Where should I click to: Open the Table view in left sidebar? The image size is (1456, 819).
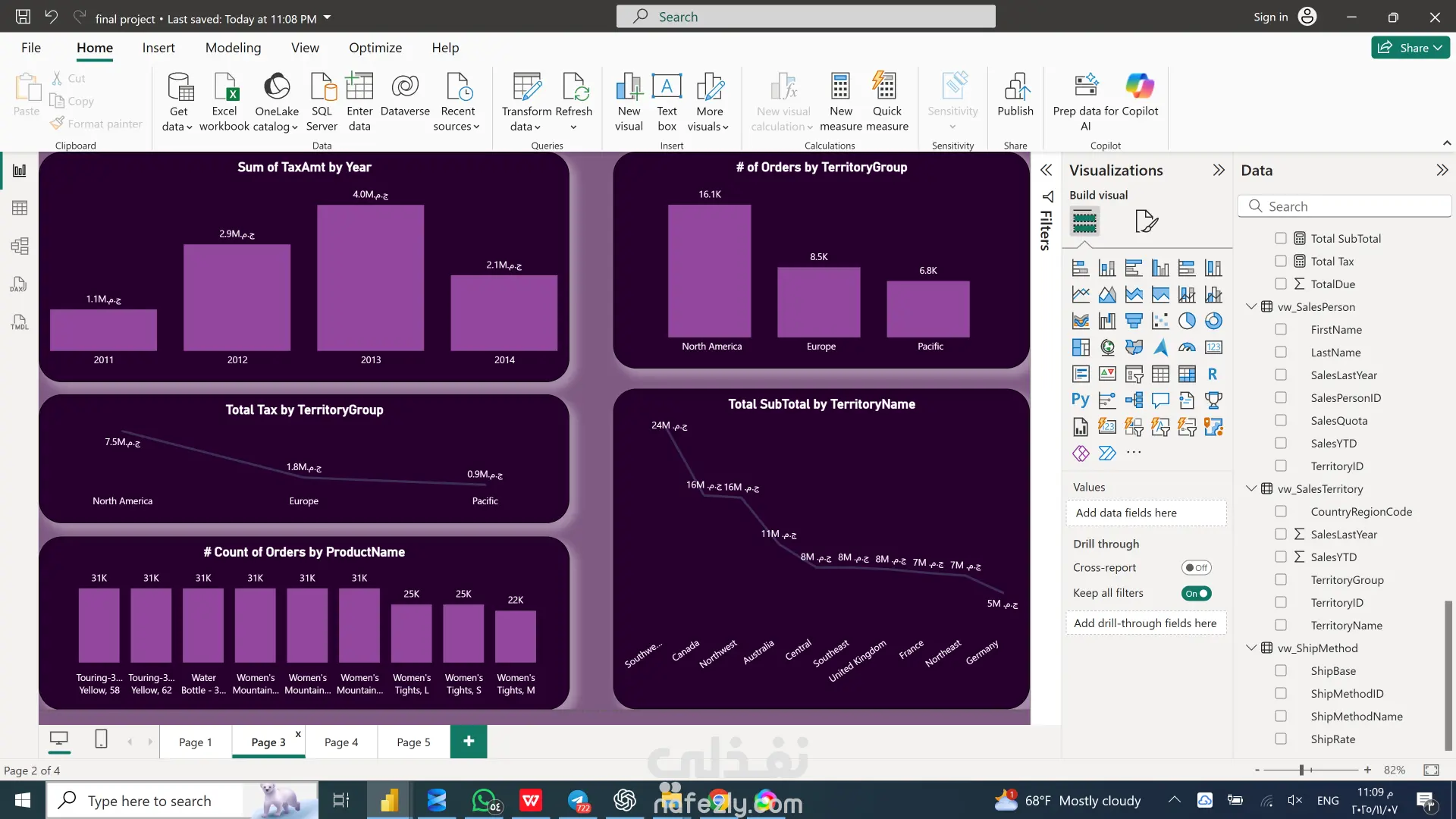point(20,208)
